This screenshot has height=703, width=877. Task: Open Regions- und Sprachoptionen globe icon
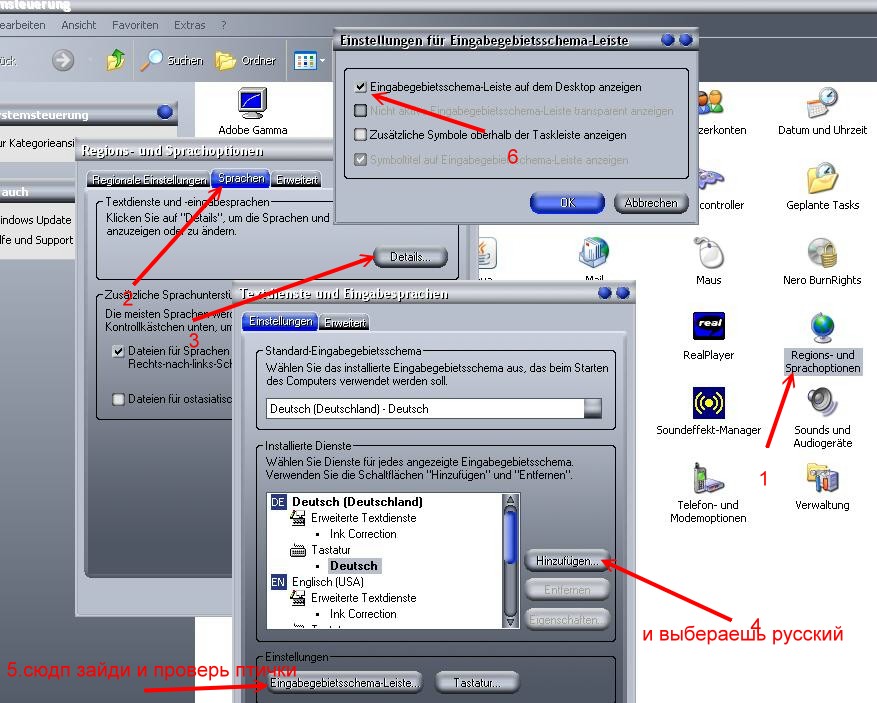click(822, 328)
